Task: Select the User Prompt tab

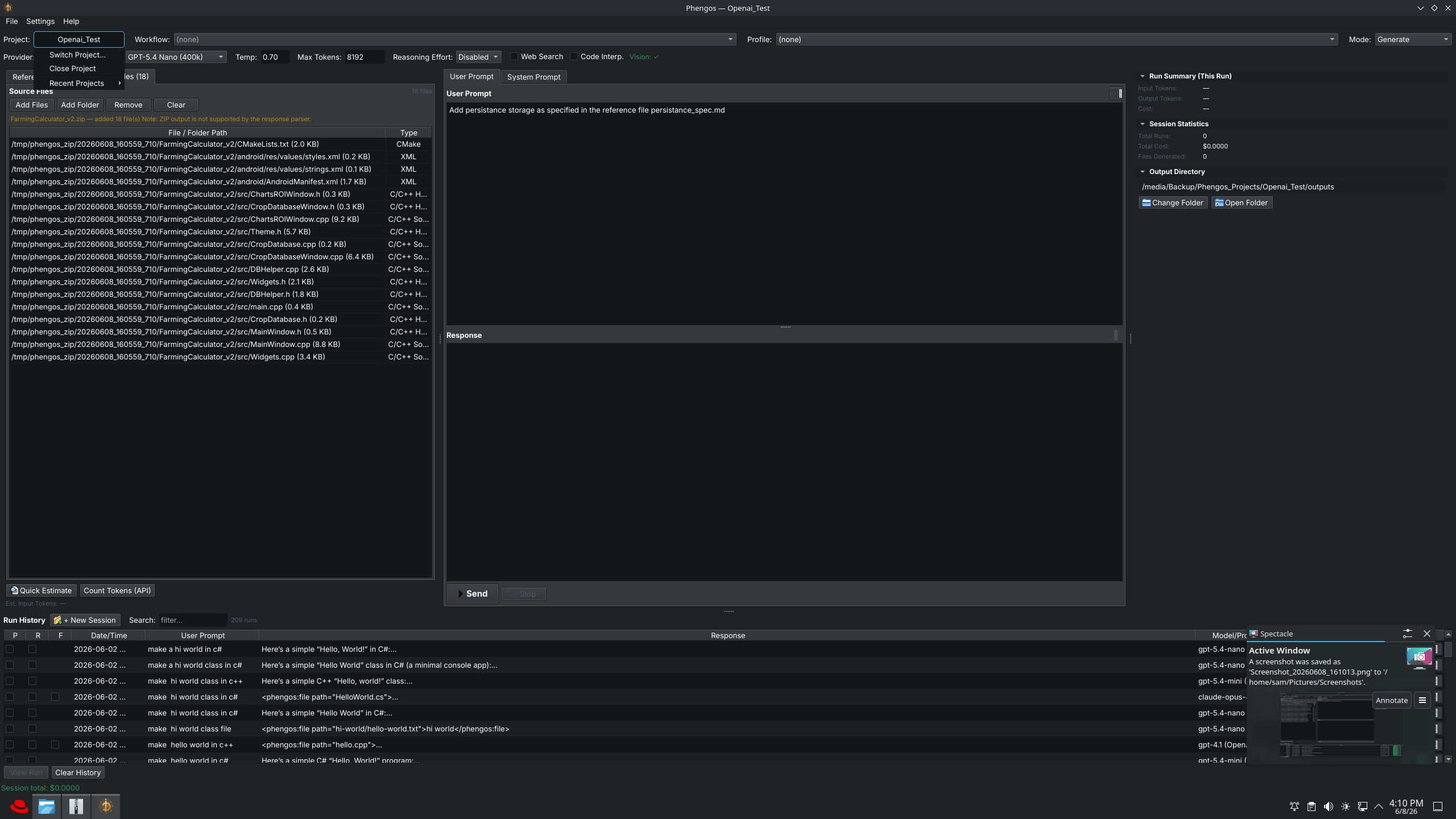Action: pyautogui.click(x=471, y=76)
